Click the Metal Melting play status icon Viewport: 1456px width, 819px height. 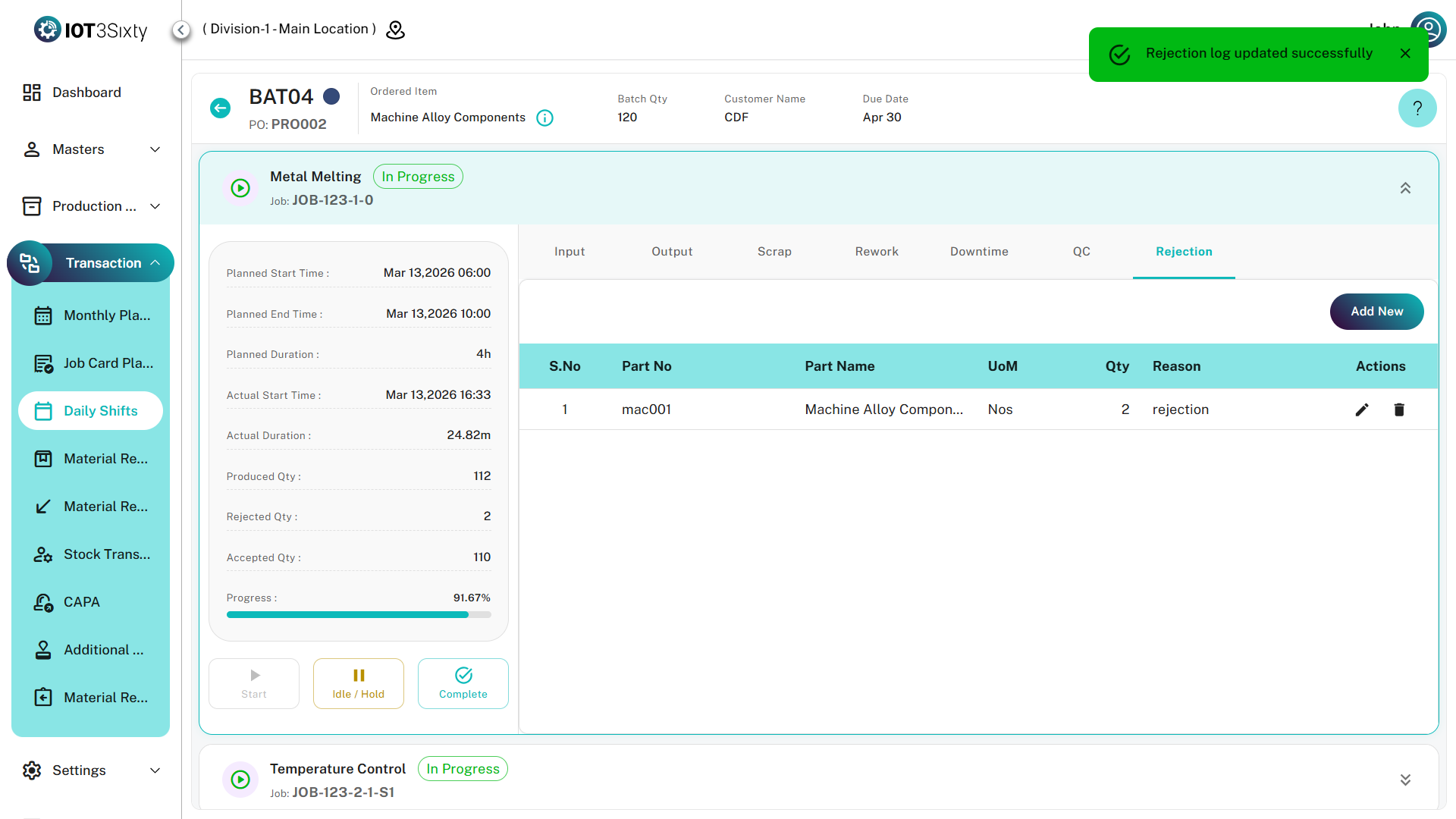240,188
